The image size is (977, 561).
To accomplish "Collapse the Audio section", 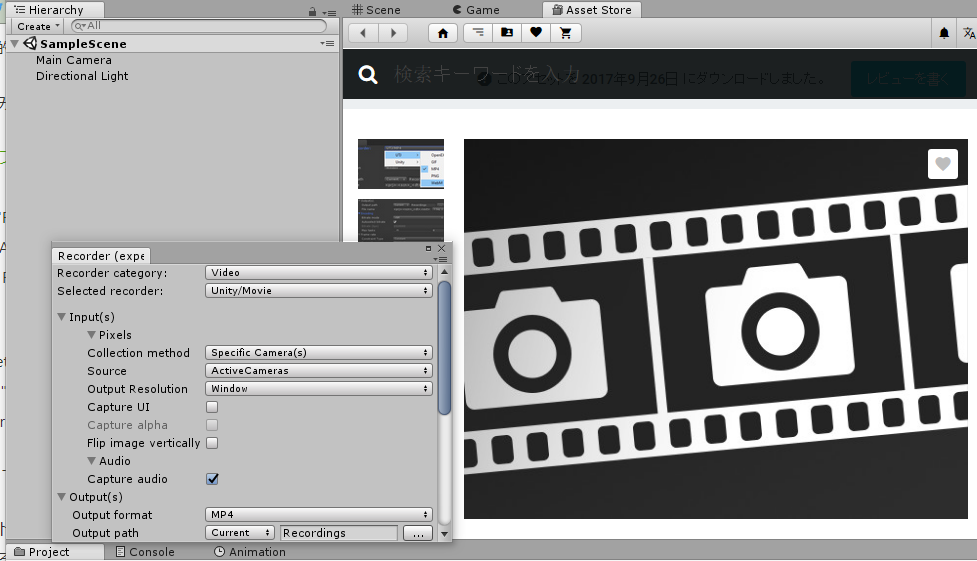I will pyautogui.click(x=92, y=461).
